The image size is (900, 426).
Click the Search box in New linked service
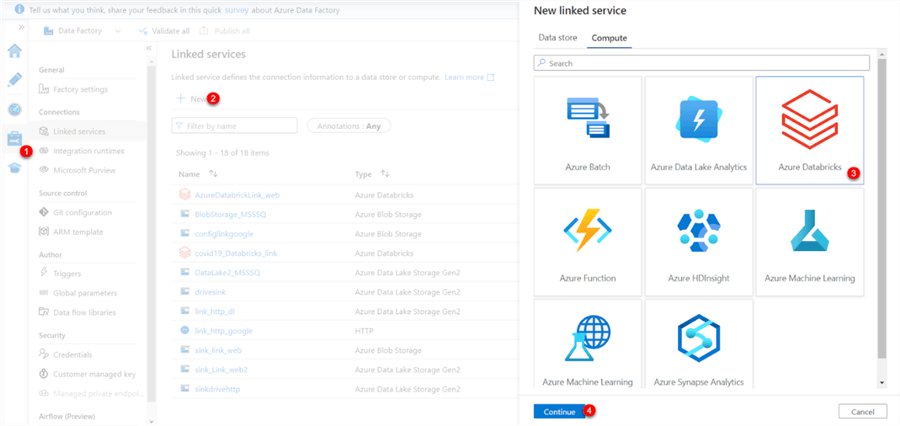tap(701, 63)
